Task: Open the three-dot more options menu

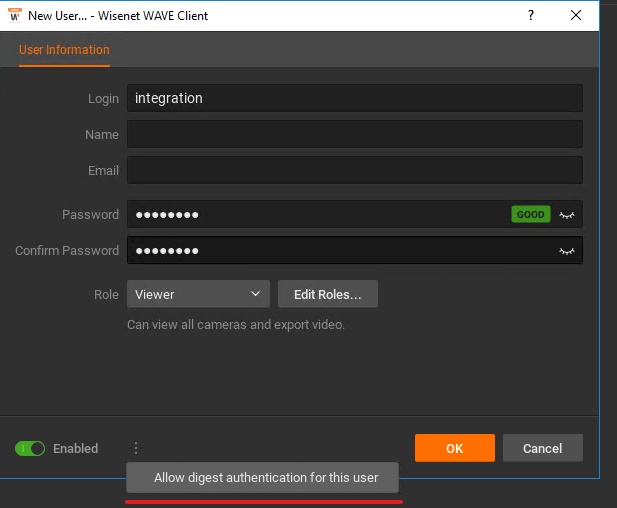Action: 136,448
